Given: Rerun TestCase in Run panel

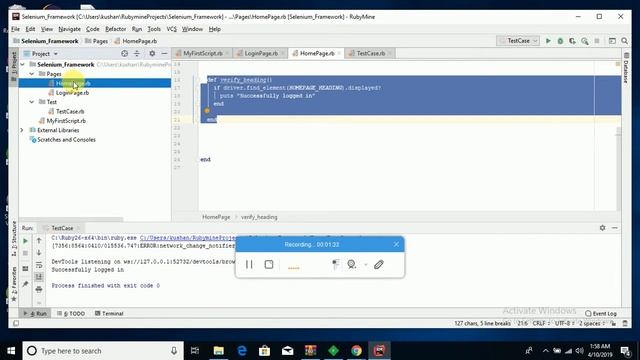Looking at the screenshot, I should 25,241.
